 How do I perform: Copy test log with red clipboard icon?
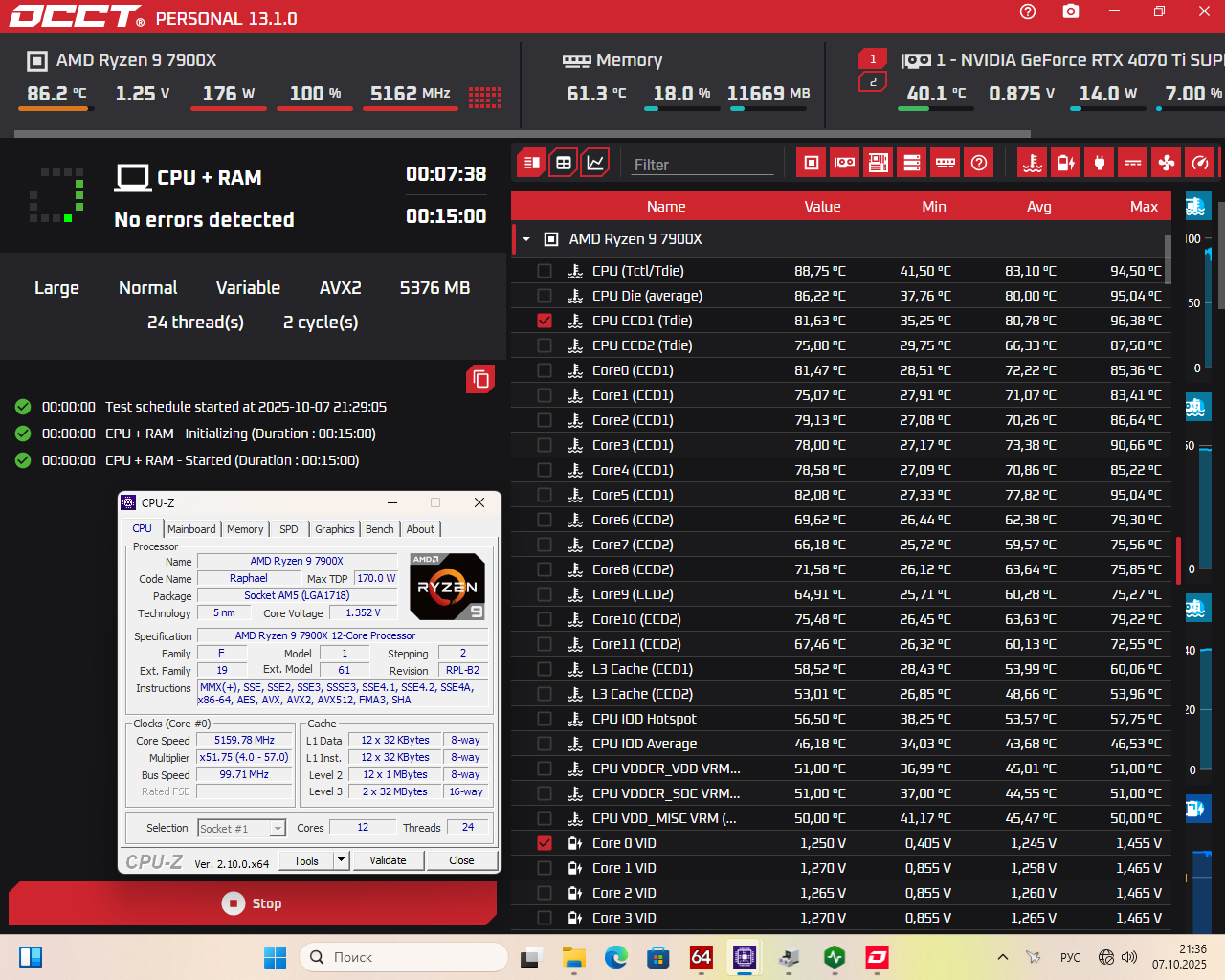480,380
